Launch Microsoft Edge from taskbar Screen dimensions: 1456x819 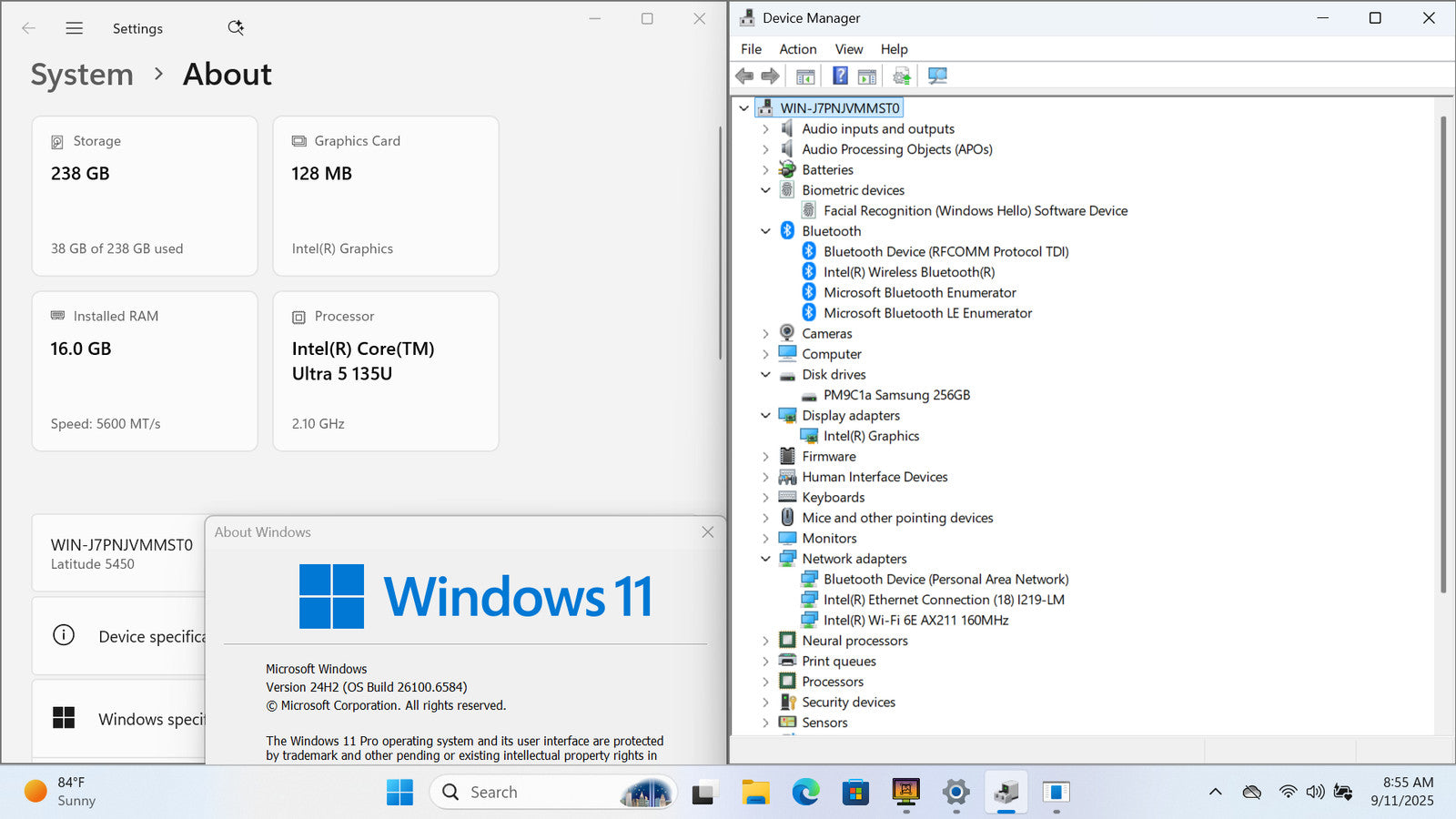point(805,793)
